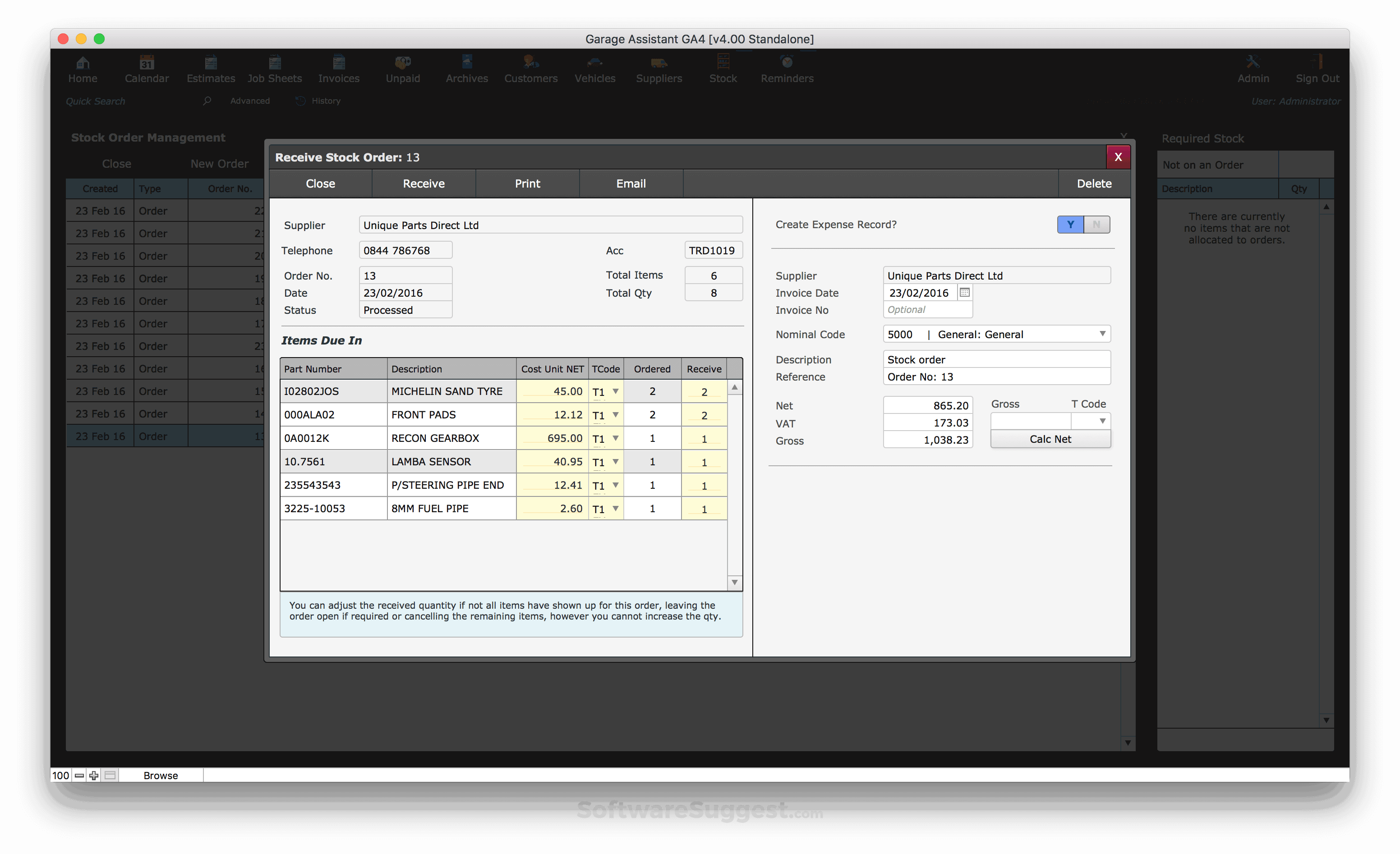Open the Stock section
This screenshot has width=1400, height=854.
(723, 69)
